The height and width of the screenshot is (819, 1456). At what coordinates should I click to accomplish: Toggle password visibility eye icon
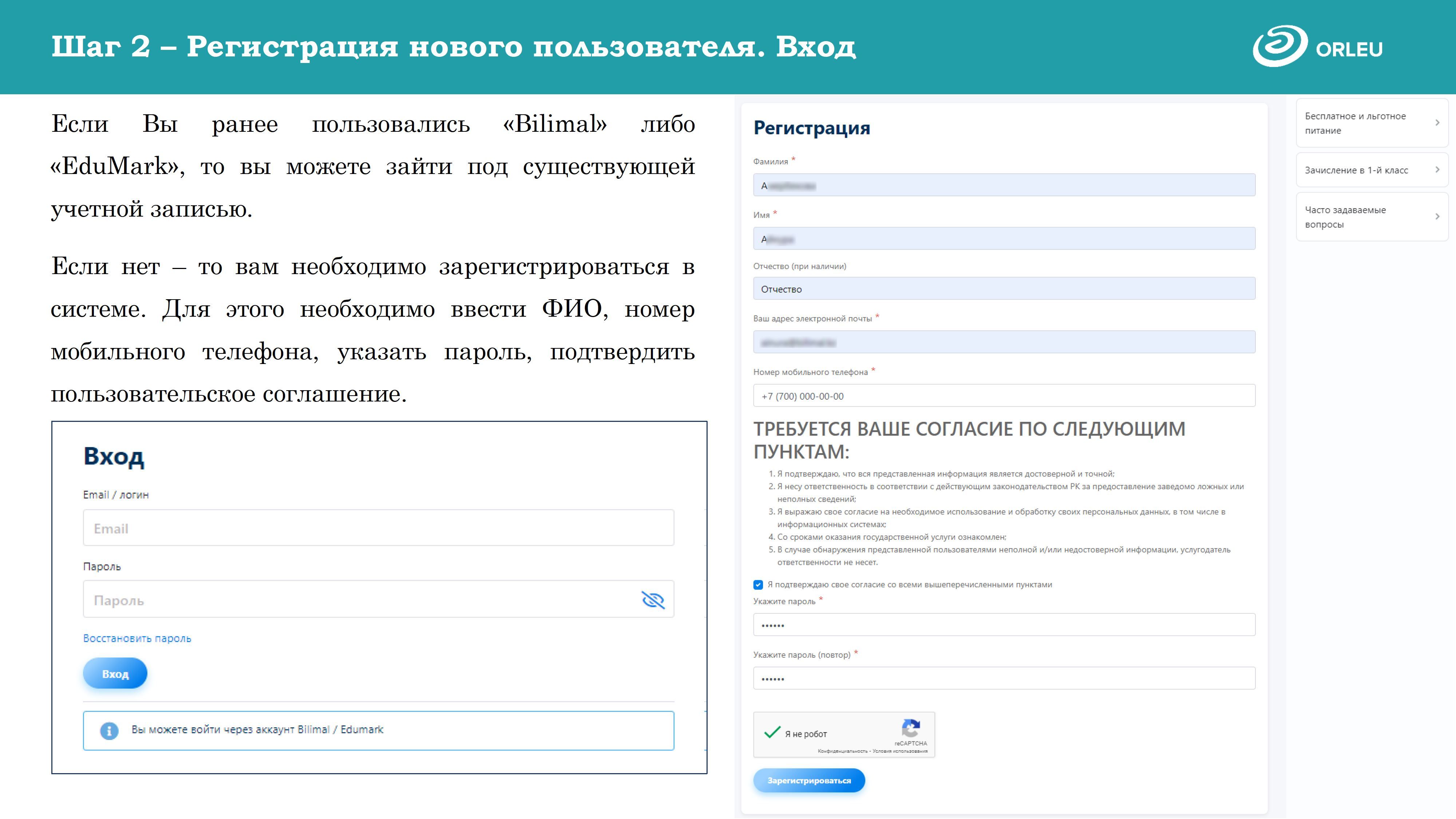pos(653,600)
